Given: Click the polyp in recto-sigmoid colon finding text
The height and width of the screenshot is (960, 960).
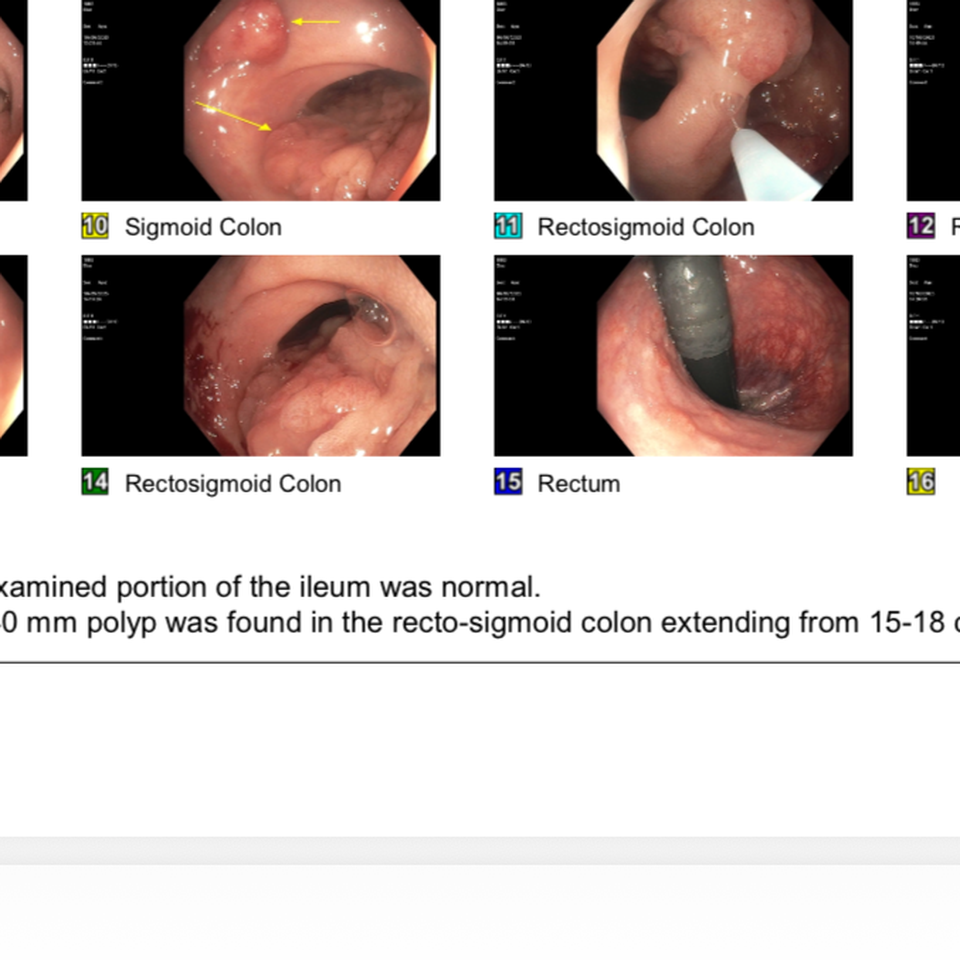Looking at the screenshot, I should [480, 623].
